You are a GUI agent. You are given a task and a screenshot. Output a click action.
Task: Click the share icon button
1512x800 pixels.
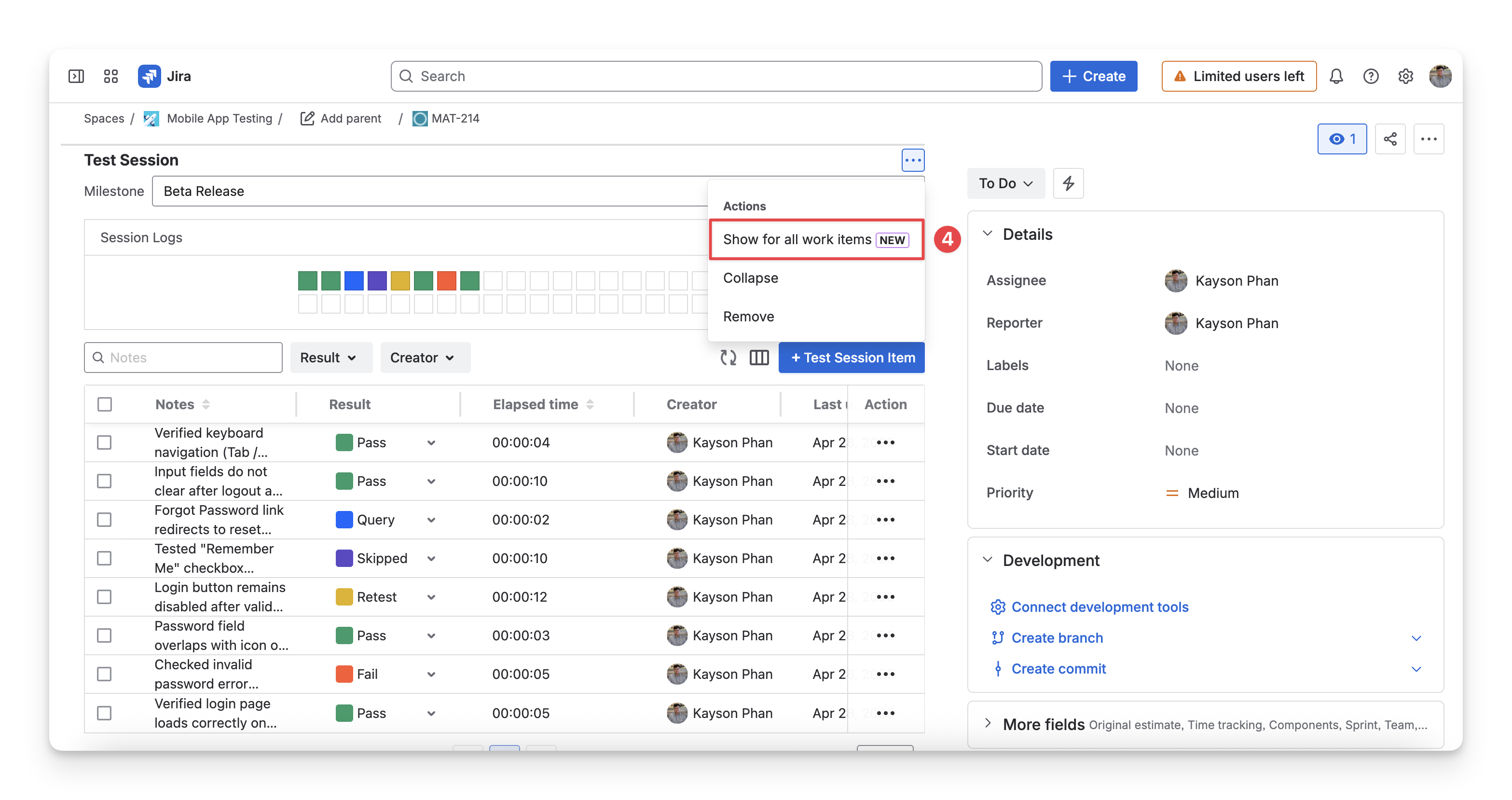pyautogui.click(x=1390, y=139)
